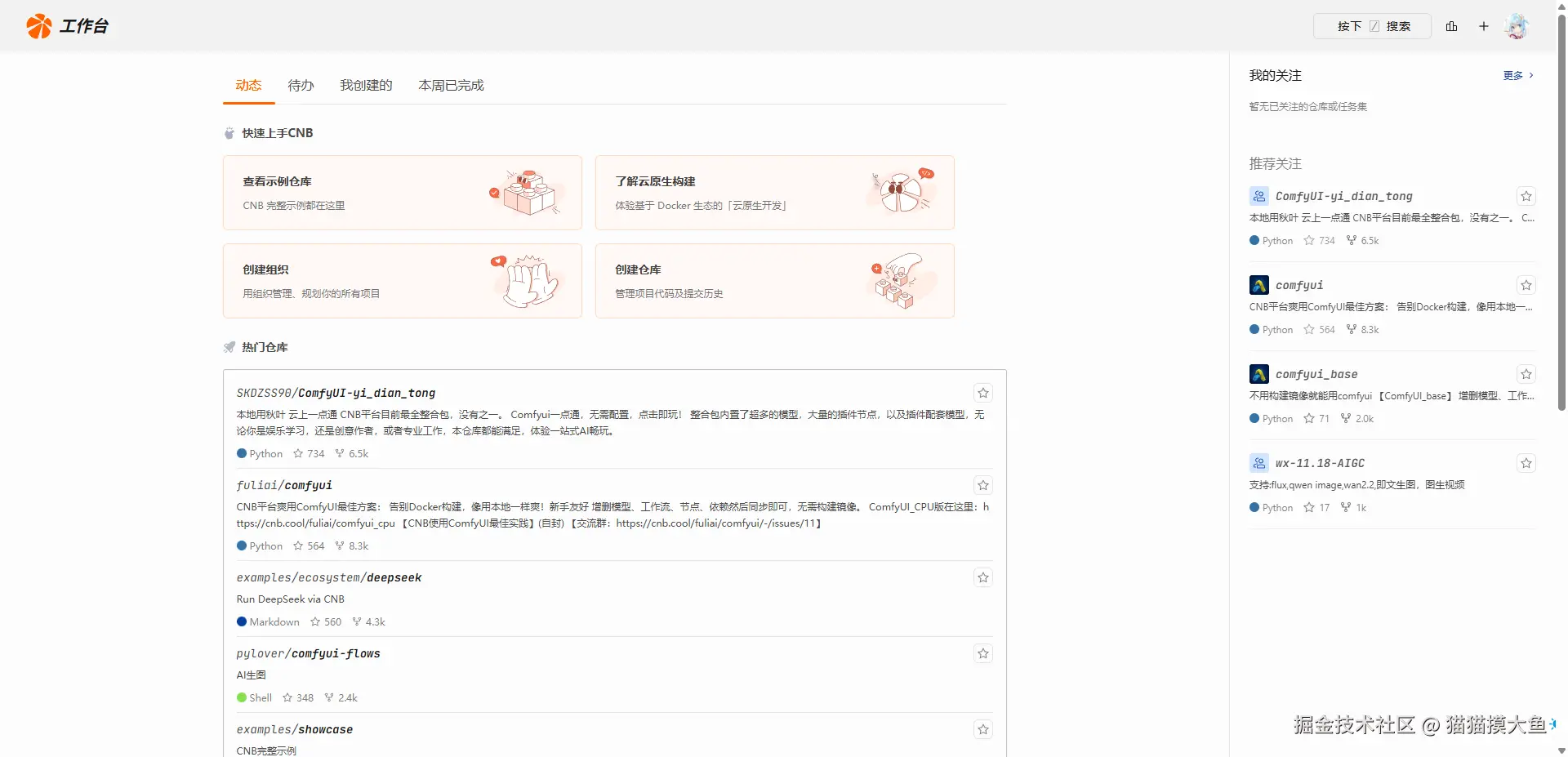Click the 564 star count under fuliai/comfyui
1568x757 pixels.
pyautogui.click(x=309, y=546)
